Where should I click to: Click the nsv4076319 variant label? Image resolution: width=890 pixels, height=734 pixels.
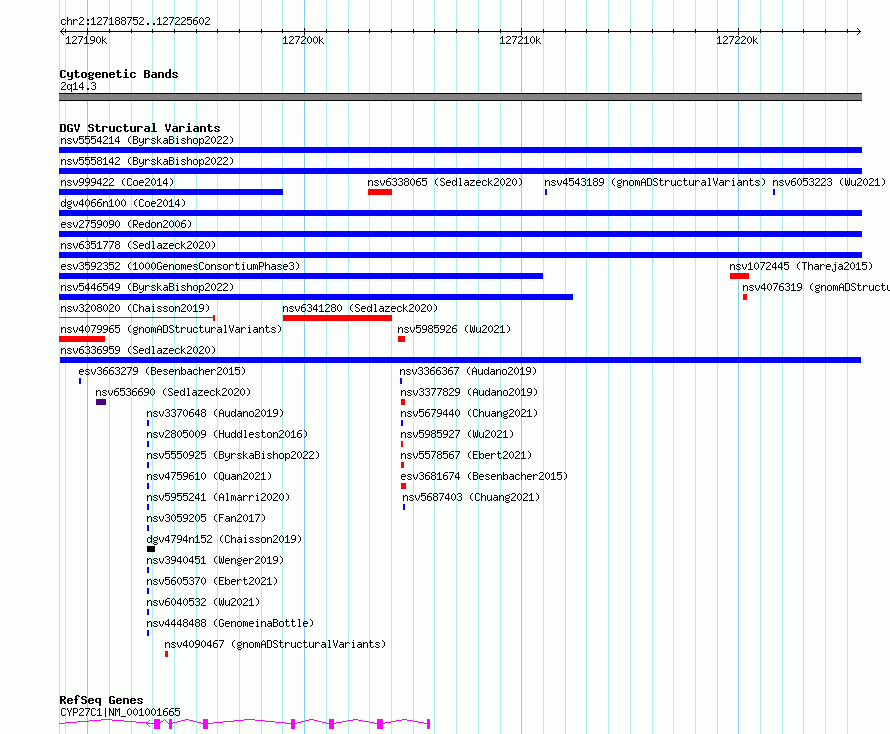pyautogui.click(x=816, y=287)
